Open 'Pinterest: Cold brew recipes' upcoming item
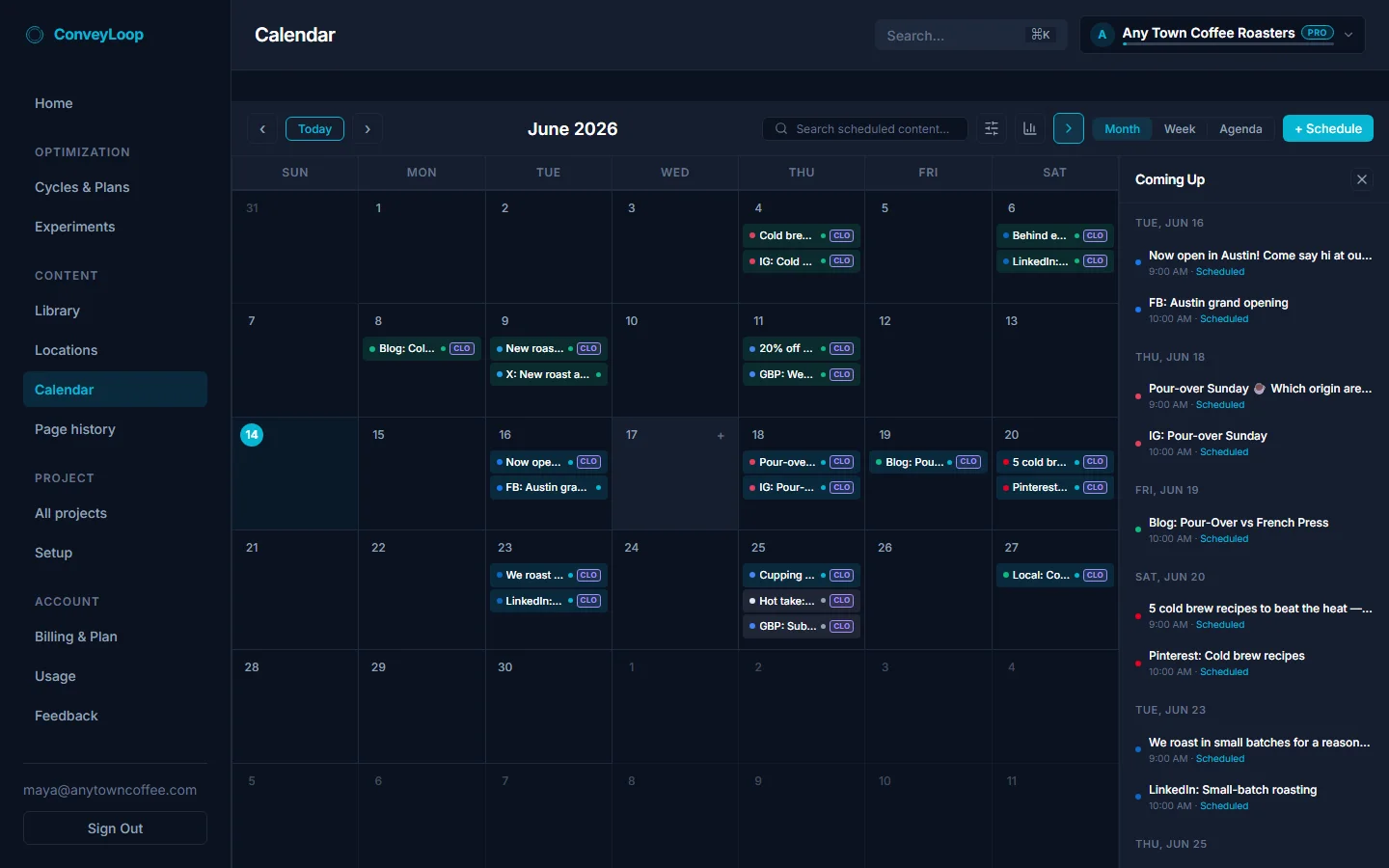Image resolution: width=1389 pixels, height=868 pixels. coord(1254,663)
